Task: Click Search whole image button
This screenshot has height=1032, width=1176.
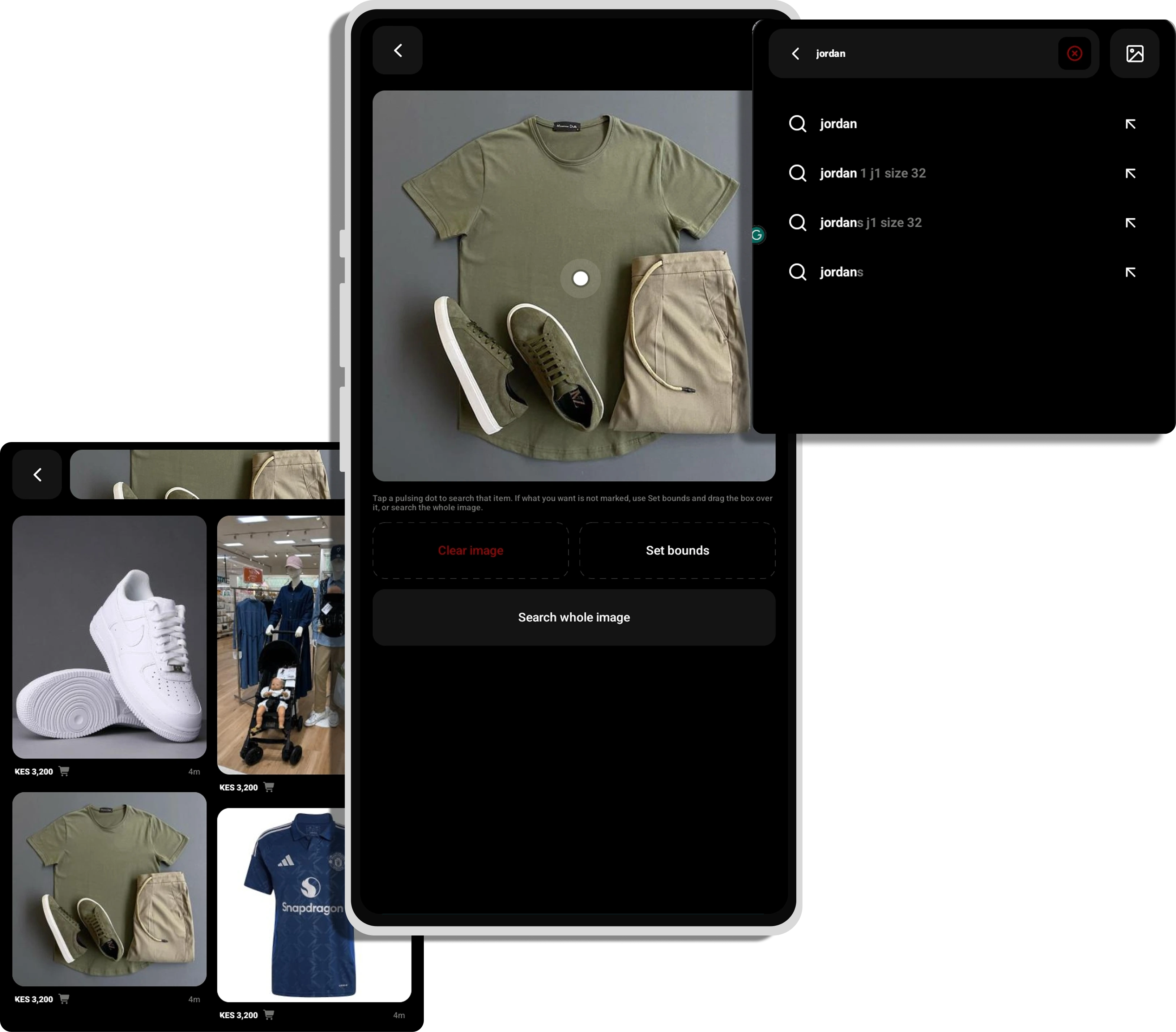Action: coord(574,617)
